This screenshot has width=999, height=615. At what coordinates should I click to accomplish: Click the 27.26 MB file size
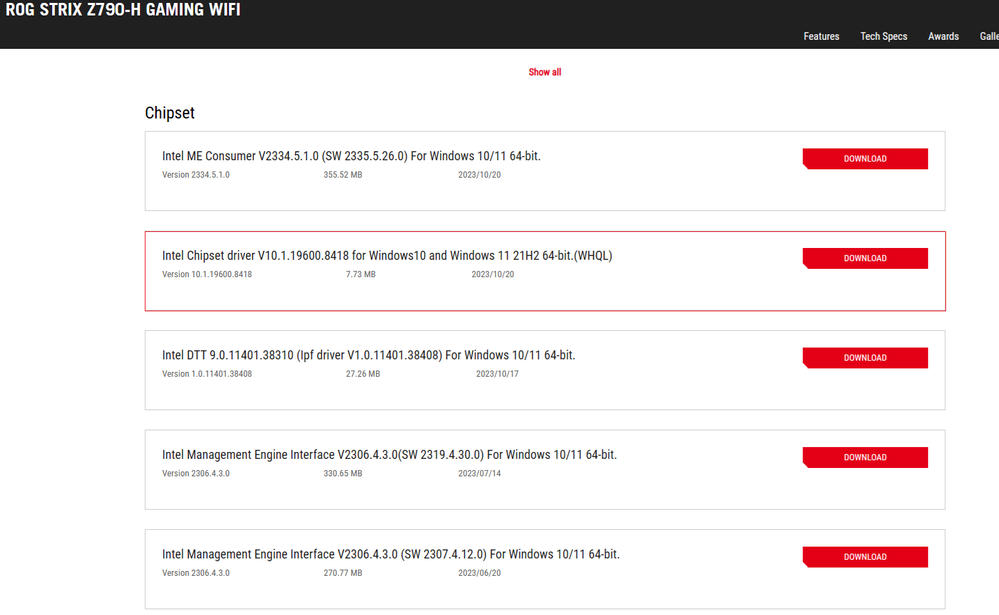click(363, 373)
